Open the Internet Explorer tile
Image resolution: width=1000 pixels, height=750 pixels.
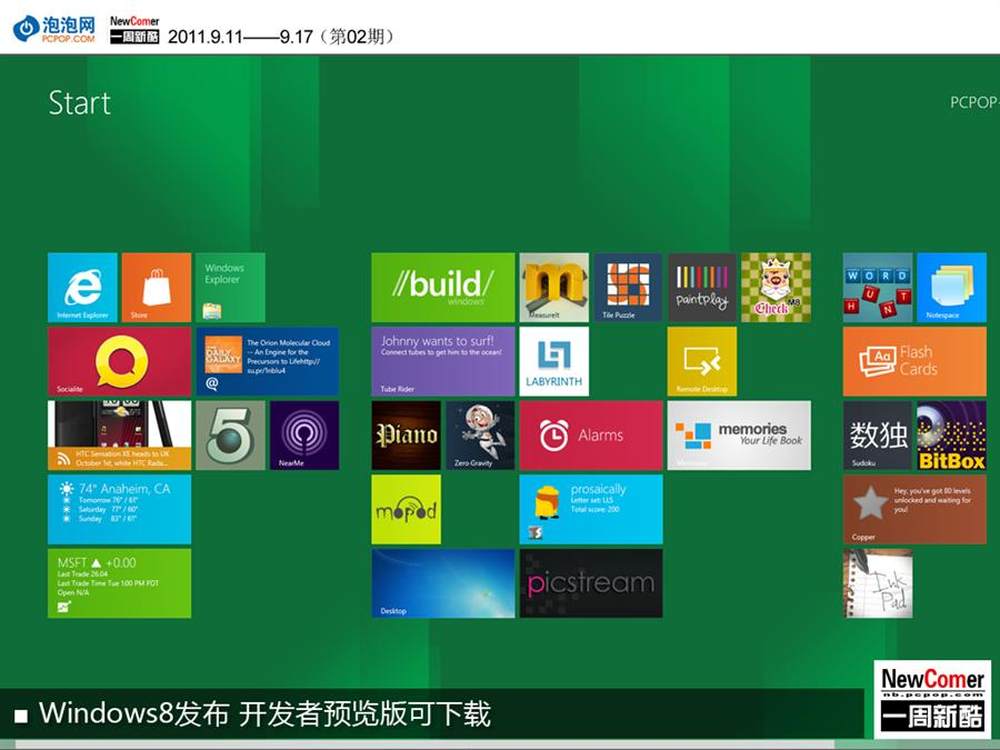(82, 288)
